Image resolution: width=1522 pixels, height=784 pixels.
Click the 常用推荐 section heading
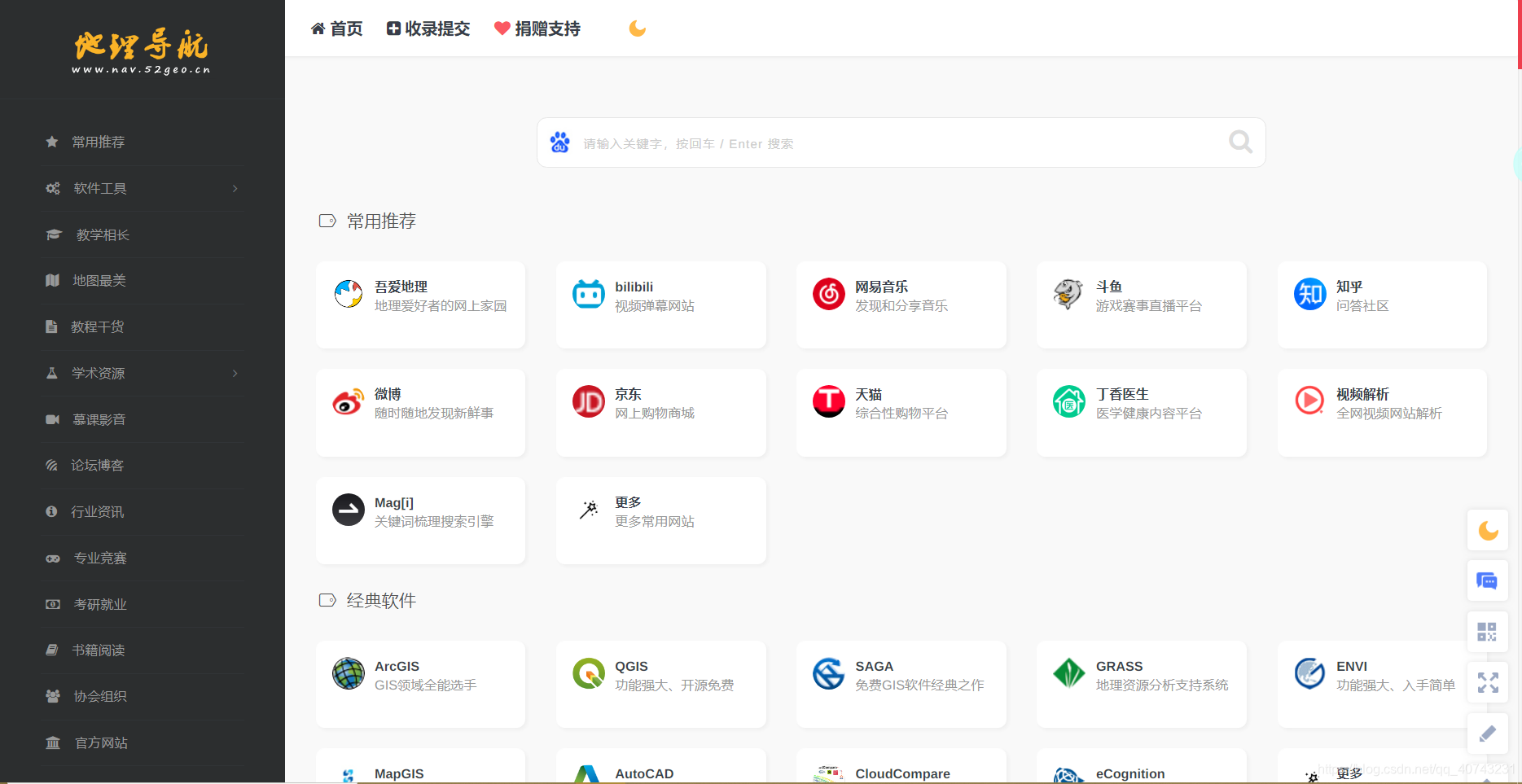tap(381, 221)
